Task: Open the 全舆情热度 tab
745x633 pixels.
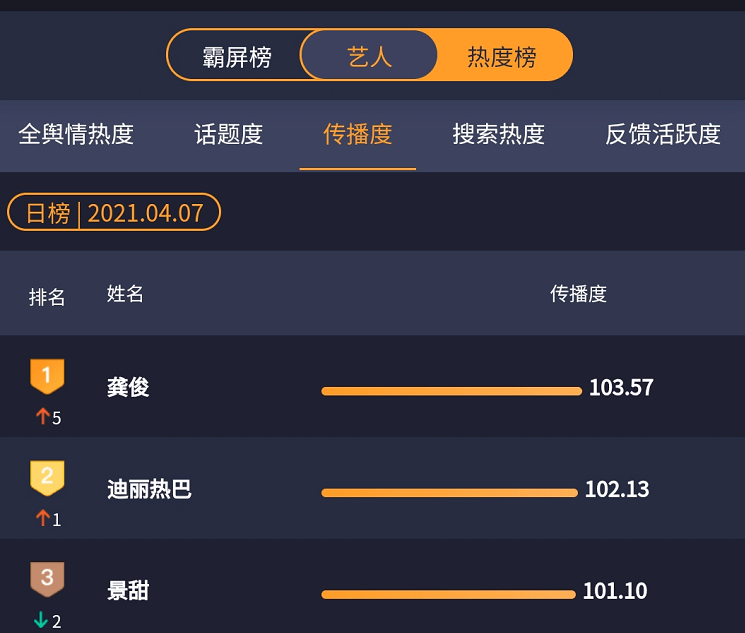Action: coord(76,134)
